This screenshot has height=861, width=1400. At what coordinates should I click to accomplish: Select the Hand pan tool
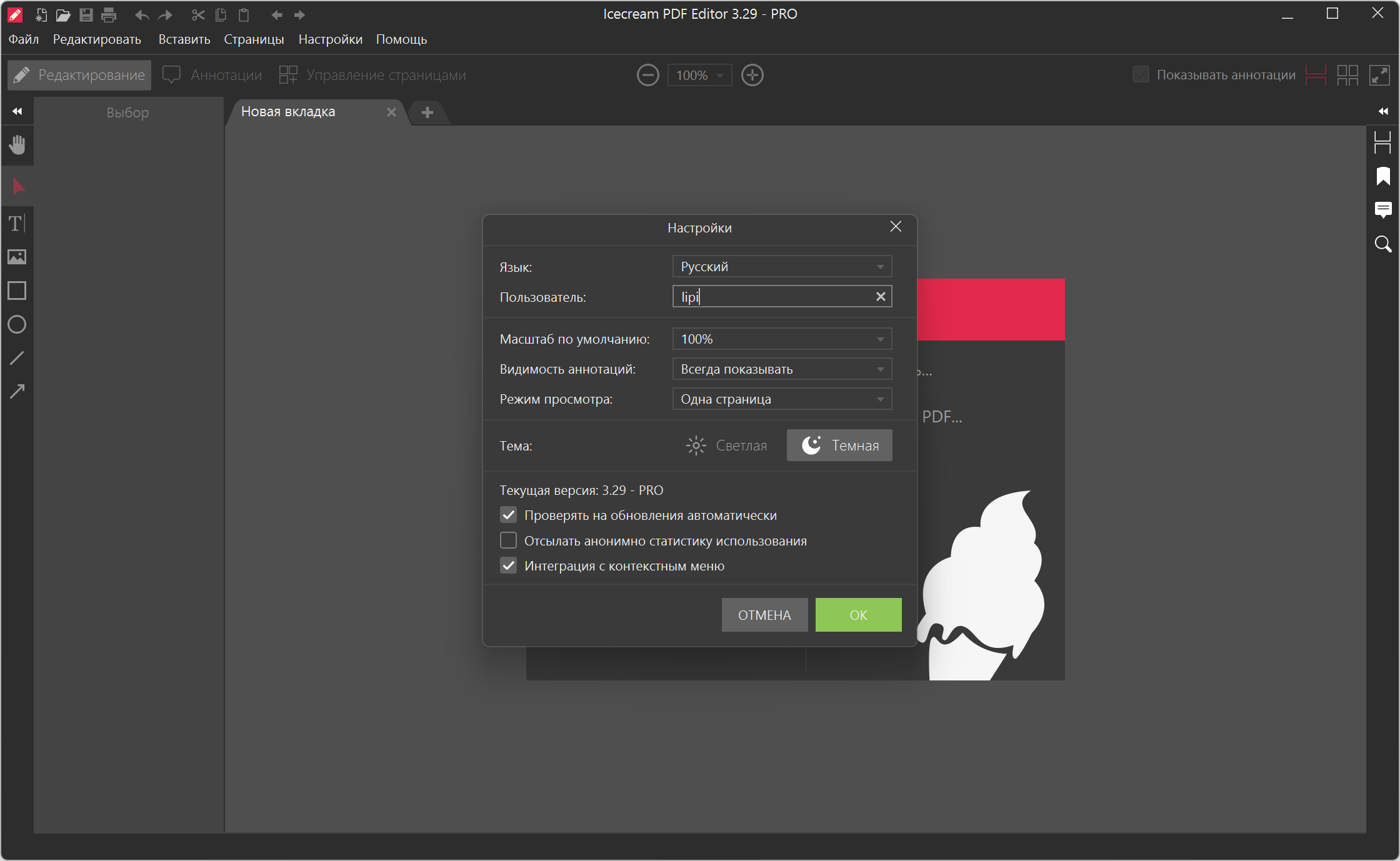coord(17,145)
